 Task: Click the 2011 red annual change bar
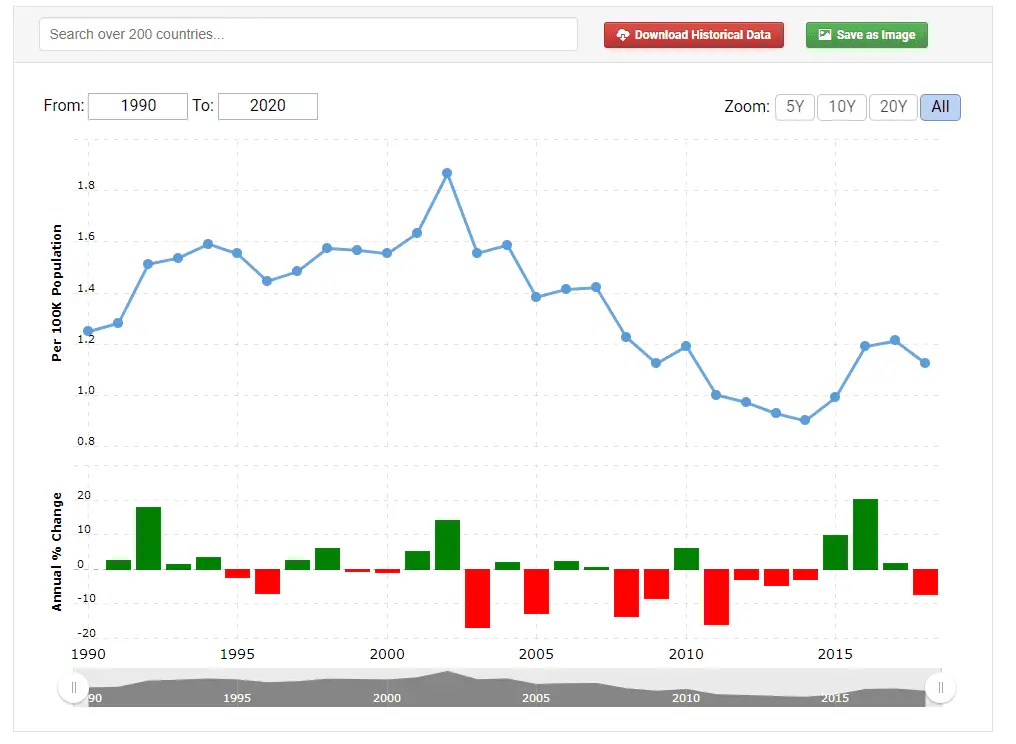tap(716, 596)
